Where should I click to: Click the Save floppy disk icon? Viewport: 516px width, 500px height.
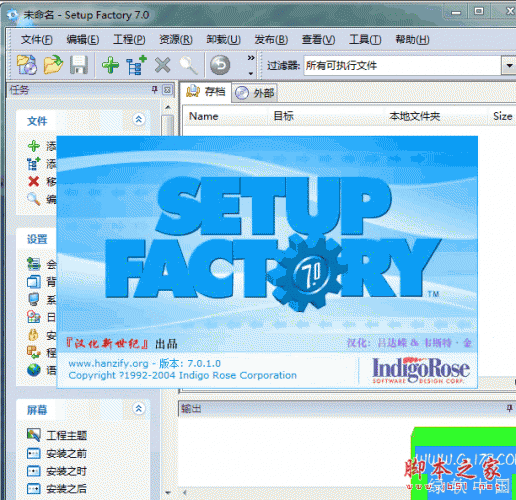click(79, 65)
